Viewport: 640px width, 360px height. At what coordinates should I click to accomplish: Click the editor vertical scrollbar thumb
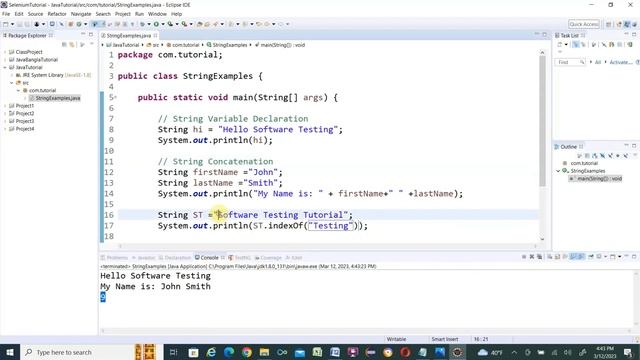click(x=542, y=120)
